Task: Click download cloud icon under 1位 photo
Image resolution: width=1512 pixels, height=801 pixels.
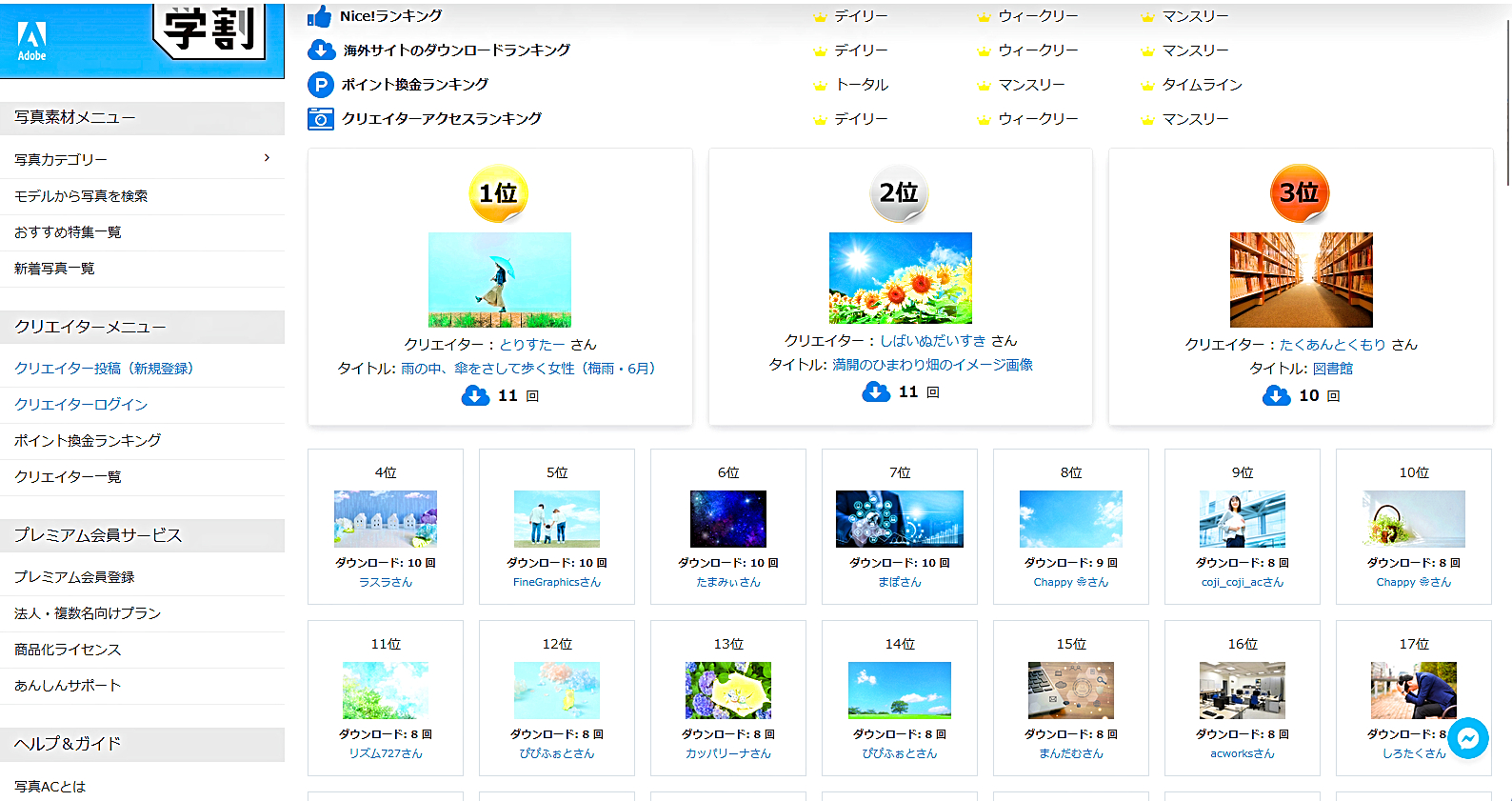Action: pos(475,395)
